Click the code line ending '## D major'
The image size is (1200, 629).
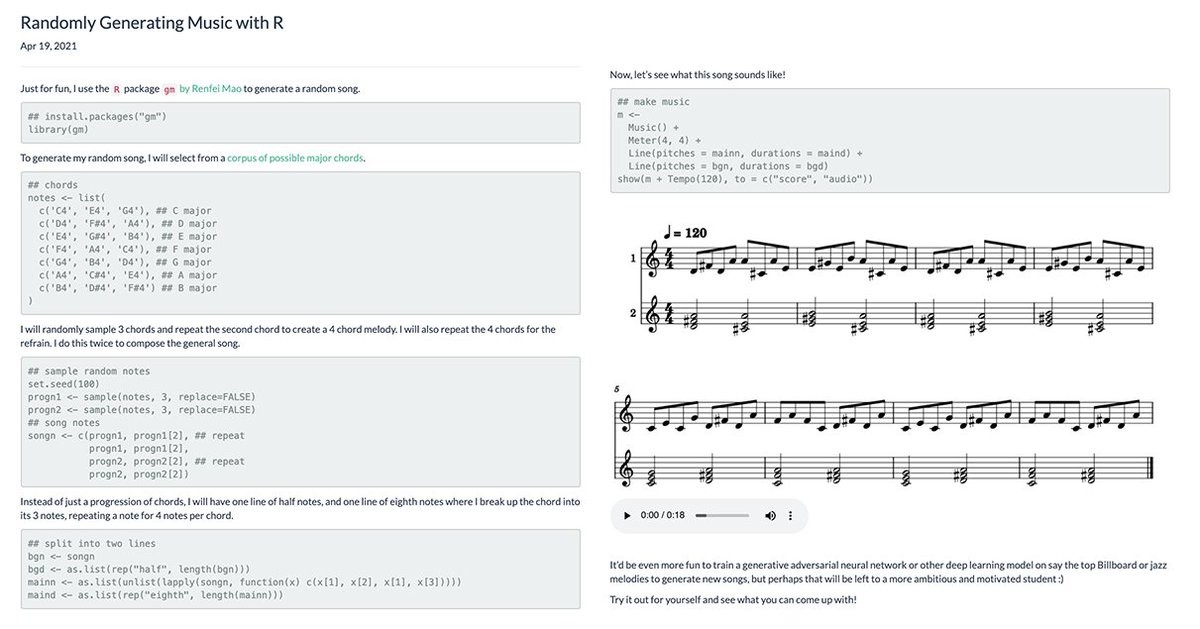point(128,224)
